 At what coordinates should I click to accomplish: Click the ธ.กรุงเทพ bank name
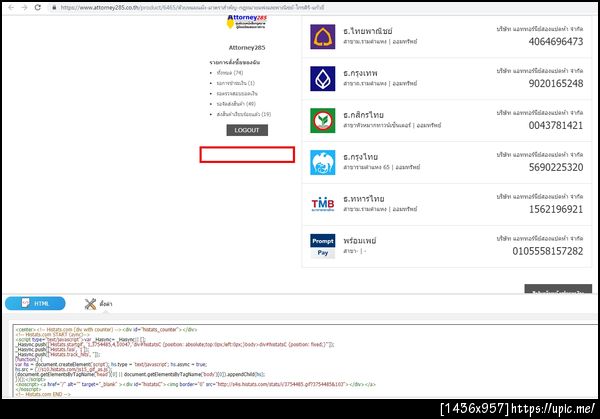pos(360,73)
